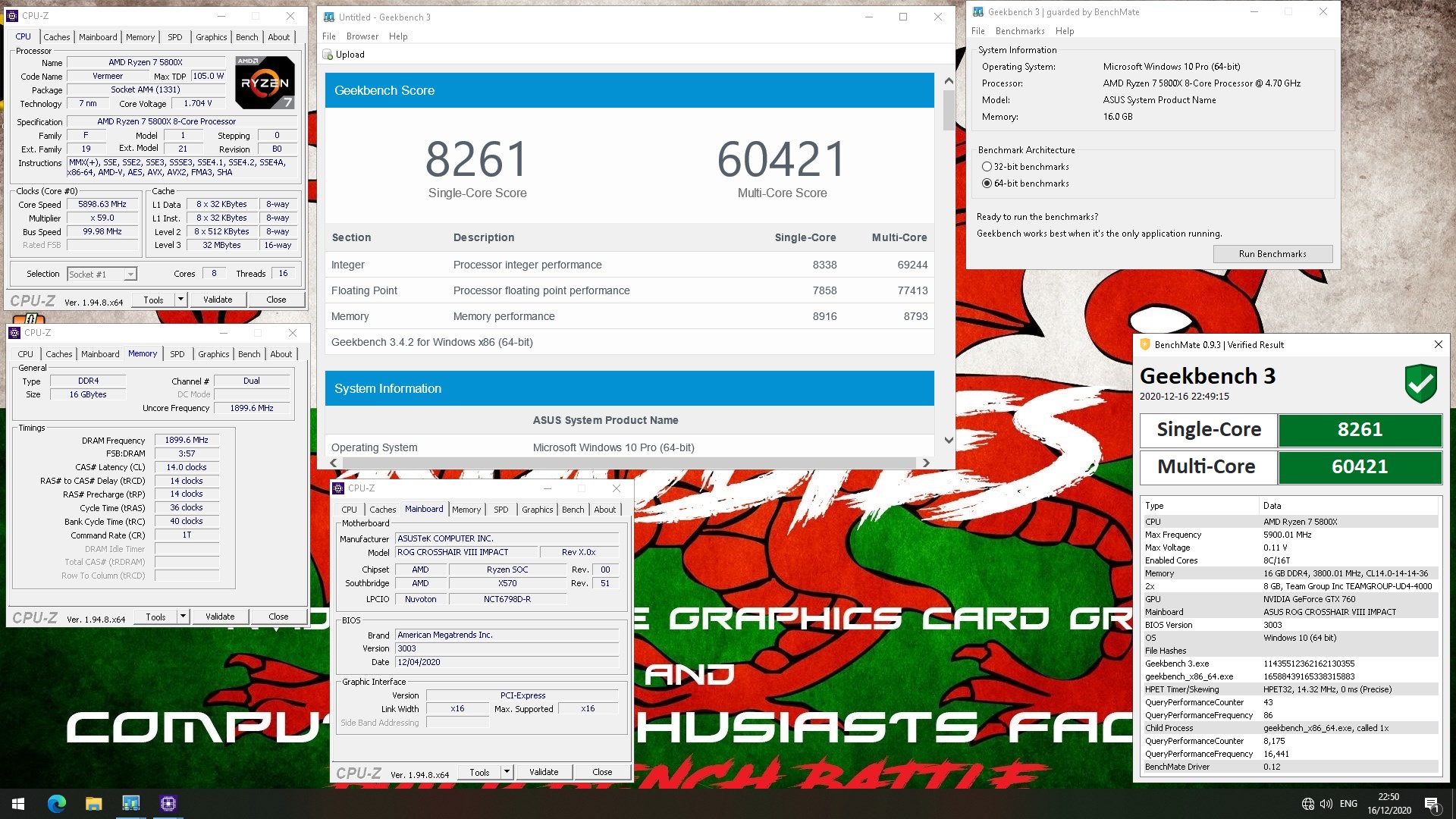Click Tools button in Mainboard CPU-Z window
The image size is (1456, 819).
(x=479, y=772)
